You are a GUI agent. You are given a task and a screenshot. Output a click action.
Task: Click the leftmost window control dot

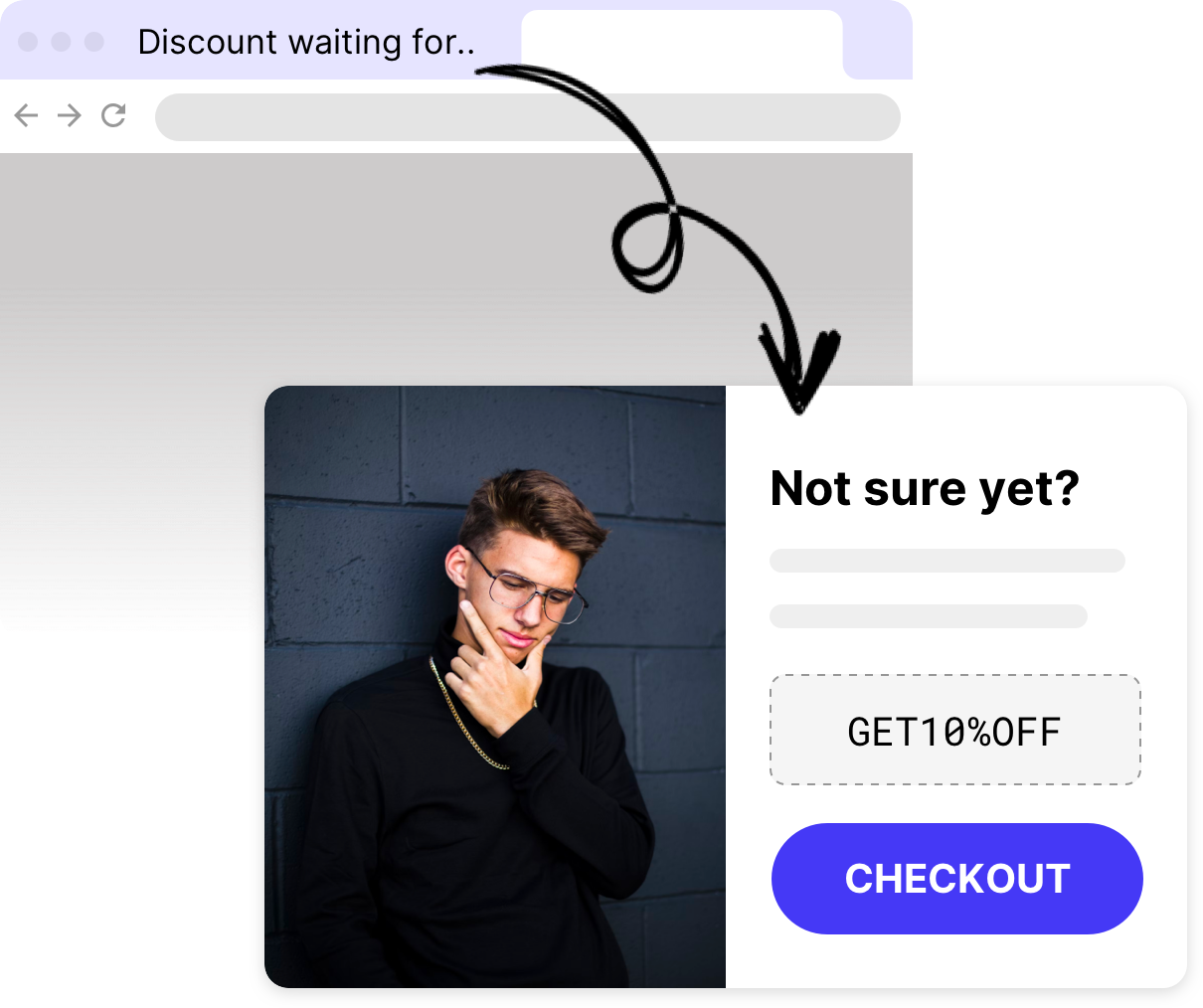(x=28, y=42)
